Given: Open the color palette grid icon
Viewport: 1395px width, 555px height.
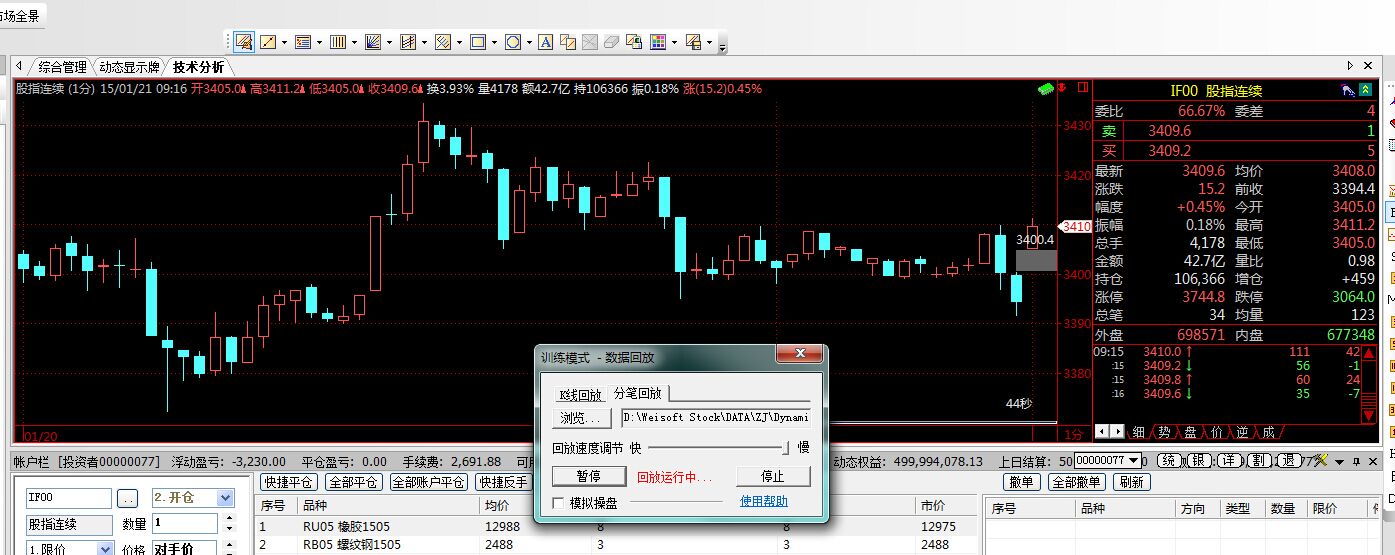Looking at the screenshot, I should (658, 42).
